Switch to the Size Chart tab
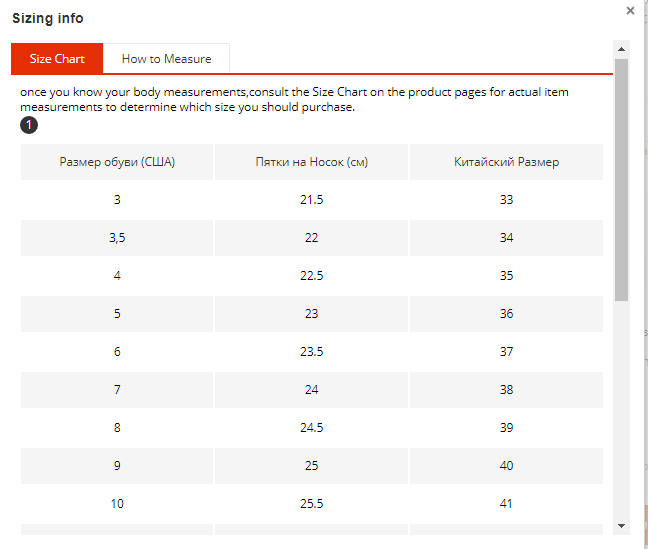This screenshot has width=648, height=549. [57, 59]
